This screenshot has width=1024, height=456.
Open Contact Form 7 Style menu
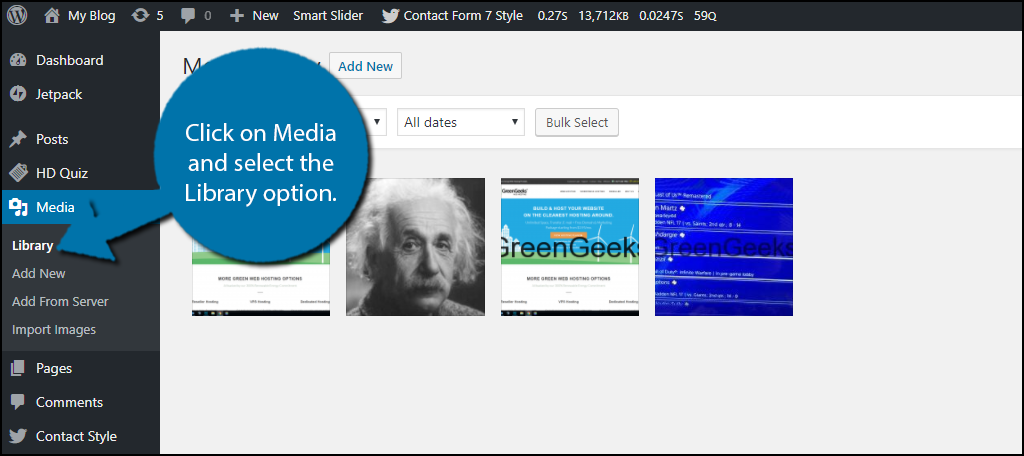click(463, 16)
